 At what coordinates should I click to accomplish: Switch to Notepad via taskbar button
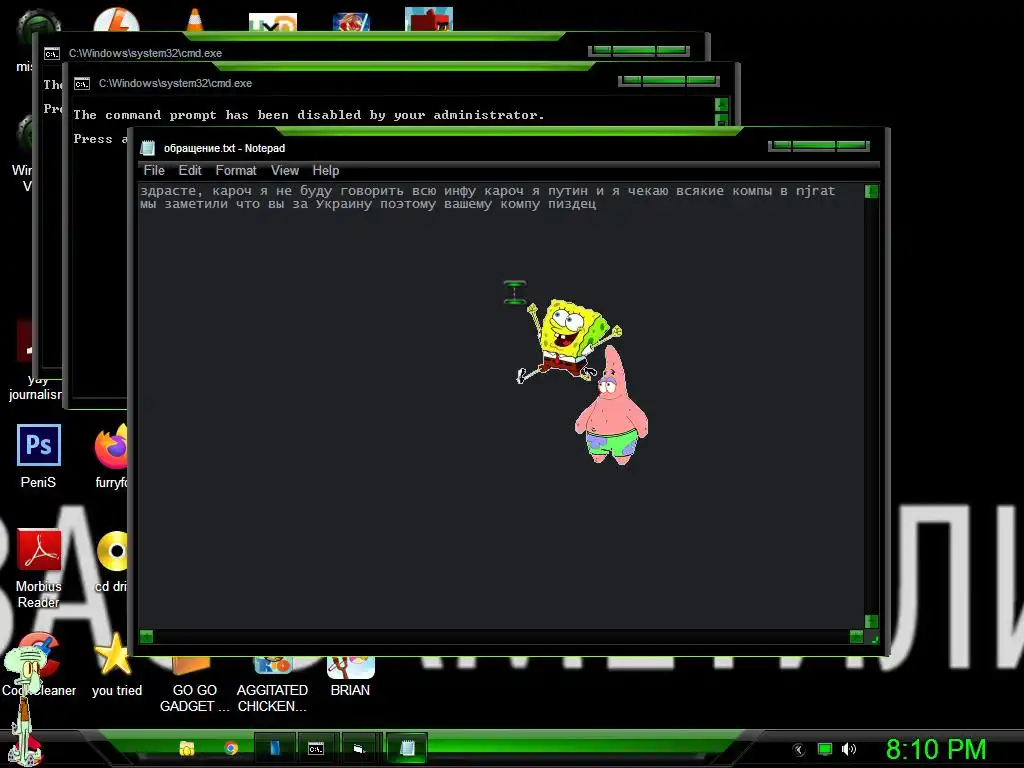(x=407, y=748)
